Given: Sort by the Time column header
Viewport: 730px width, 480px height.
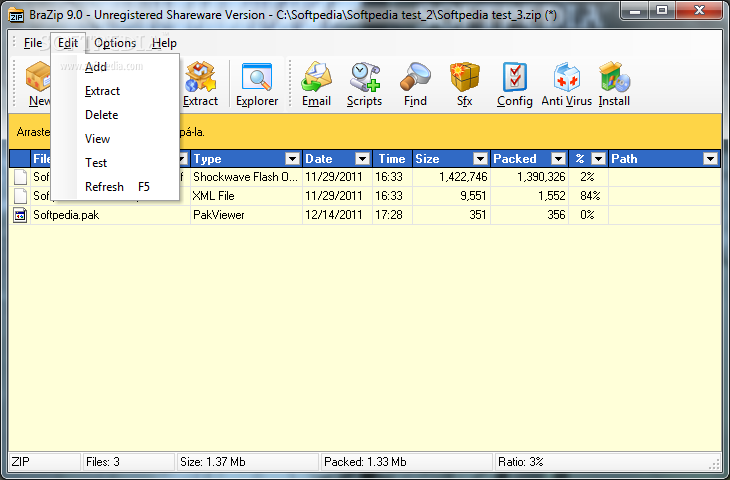Looking at the screenshot, I should [x=392, y=159].
